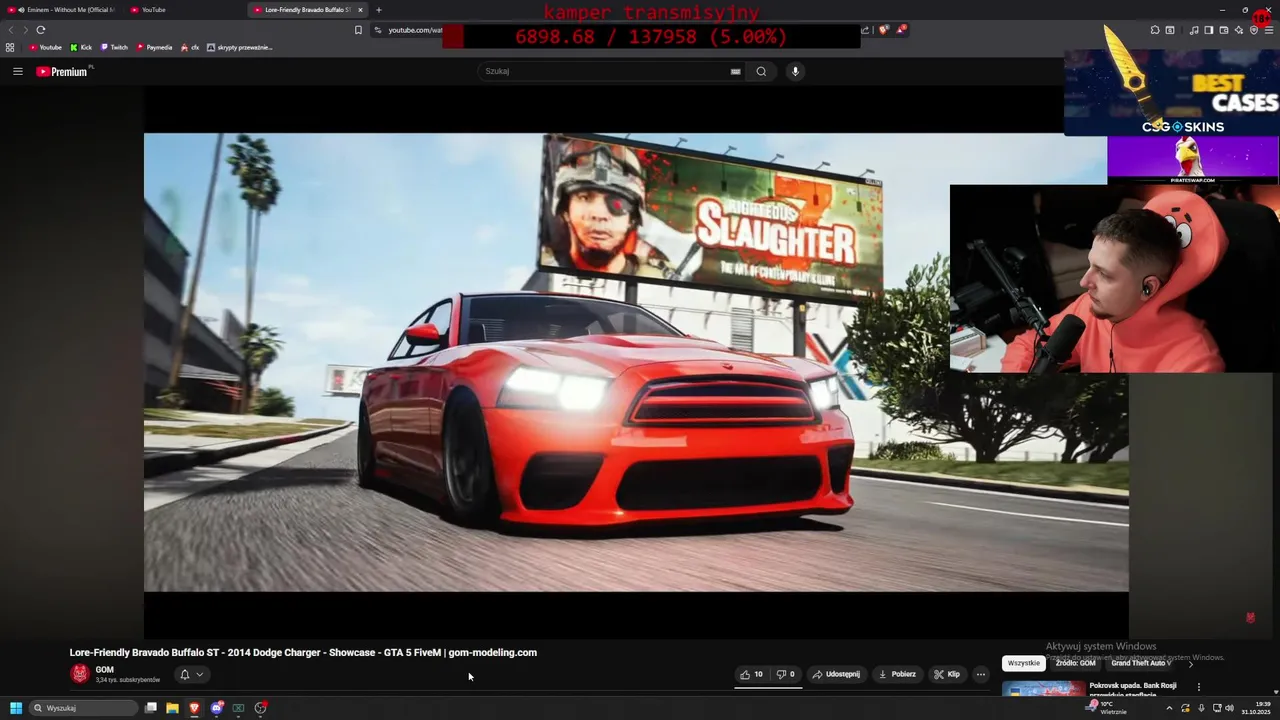The image size is (1280, 720).
Task: Select the Wszystkie filter chip
Action: [1024, 663]
